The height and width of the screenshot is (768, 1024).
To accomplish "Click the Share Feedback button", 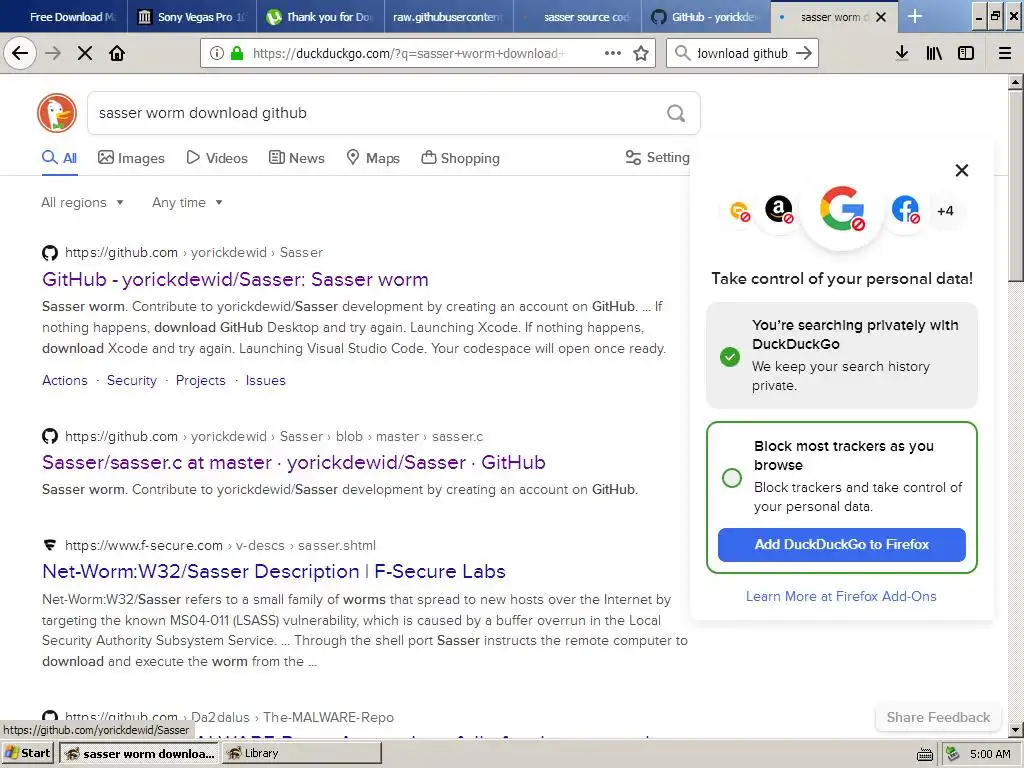I will [938, 717].
